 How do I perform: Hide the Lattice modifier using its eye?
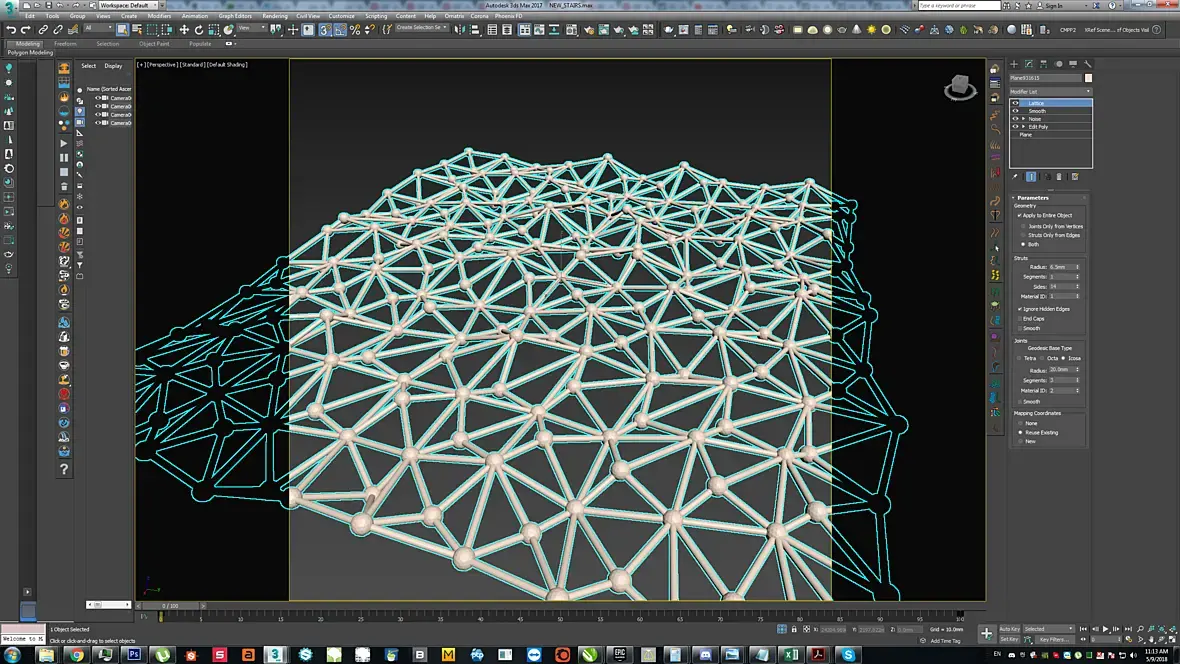tap(1015, 103)
